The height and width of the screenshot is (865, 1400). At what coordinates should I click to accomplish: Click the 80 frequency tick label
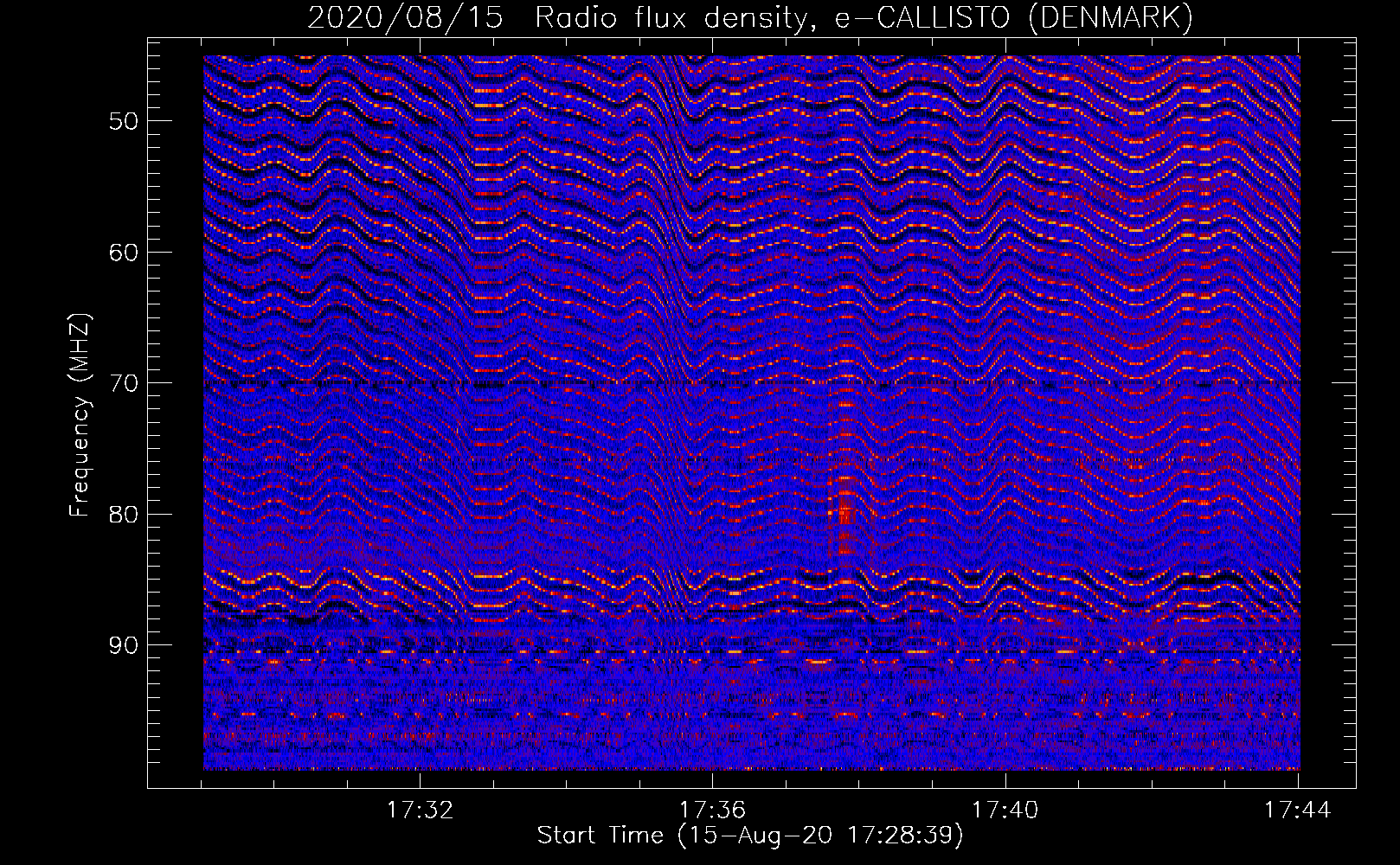click(123, 514)
